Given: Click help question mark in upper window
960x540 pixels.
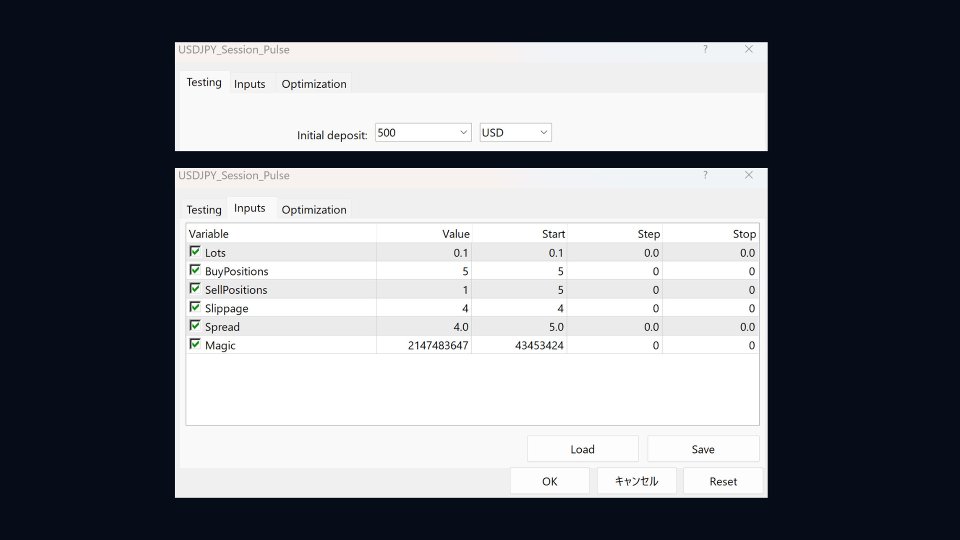Looking at the screenshot, I should pyautogui.click(x=705, y=49).
